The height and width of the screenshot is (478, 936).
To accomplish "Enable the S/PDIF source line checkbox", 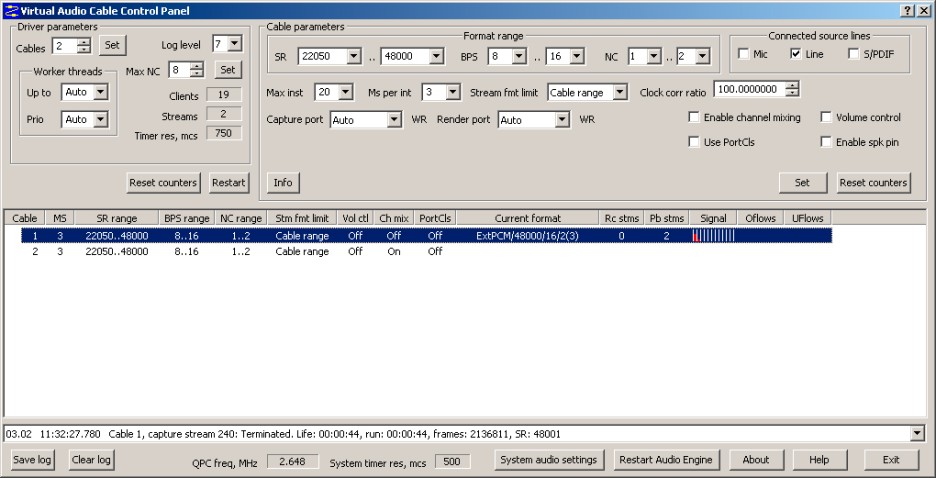I will pos(854,54).
